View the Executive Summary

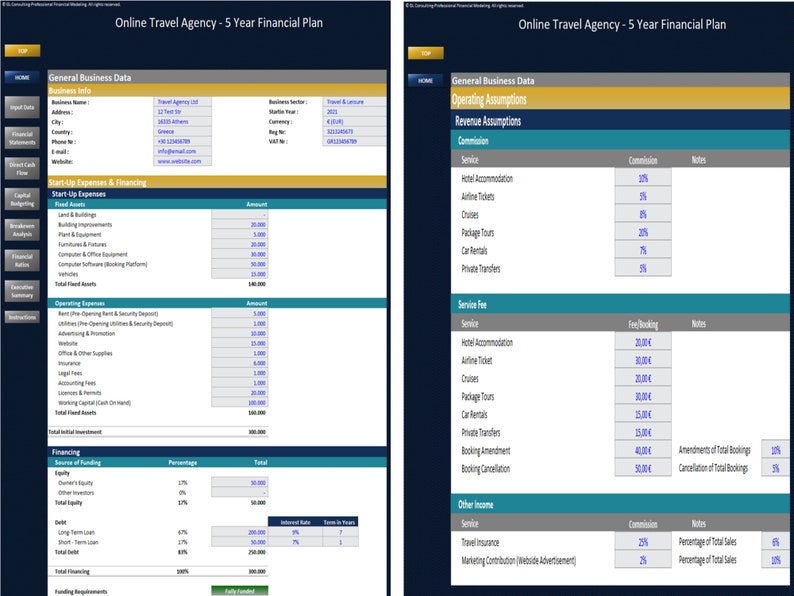point(22,291)
